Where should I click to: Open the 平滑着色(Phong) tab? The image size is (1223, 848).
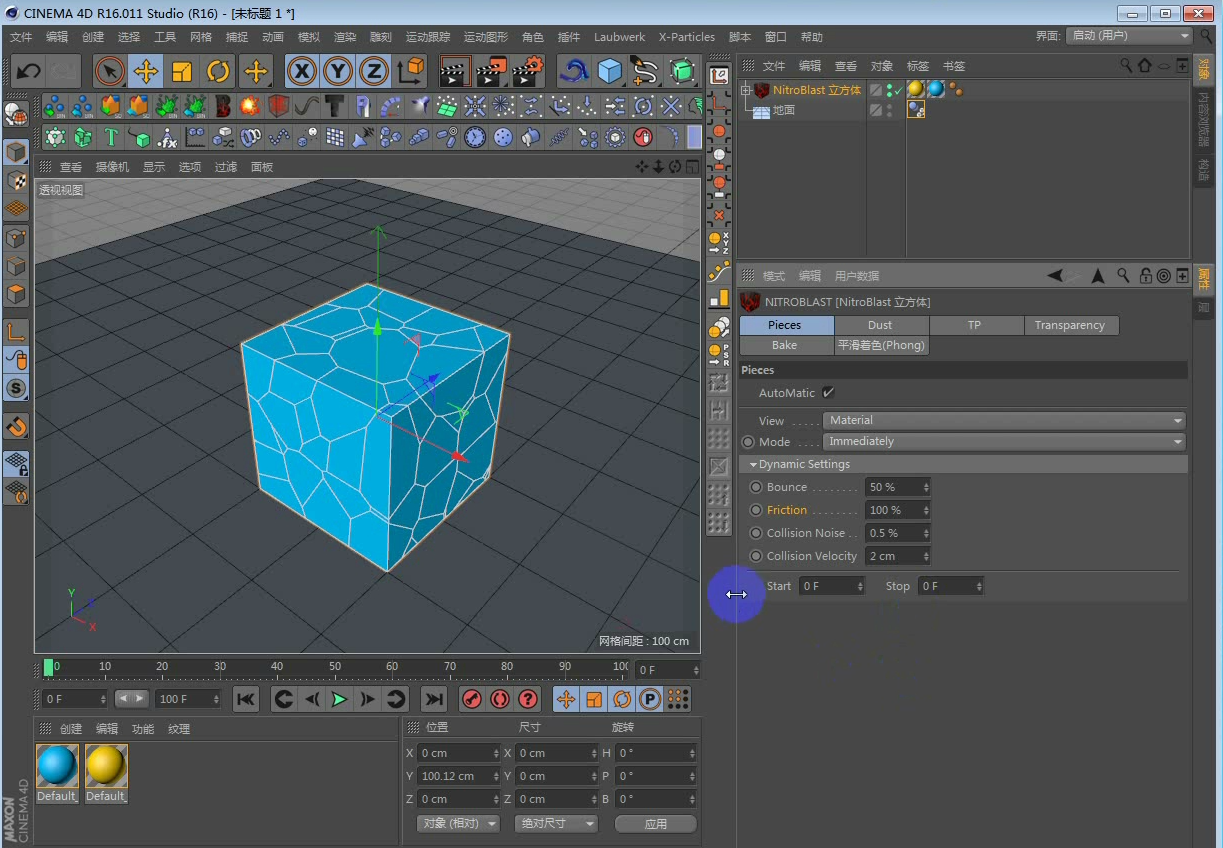[882, 345]
